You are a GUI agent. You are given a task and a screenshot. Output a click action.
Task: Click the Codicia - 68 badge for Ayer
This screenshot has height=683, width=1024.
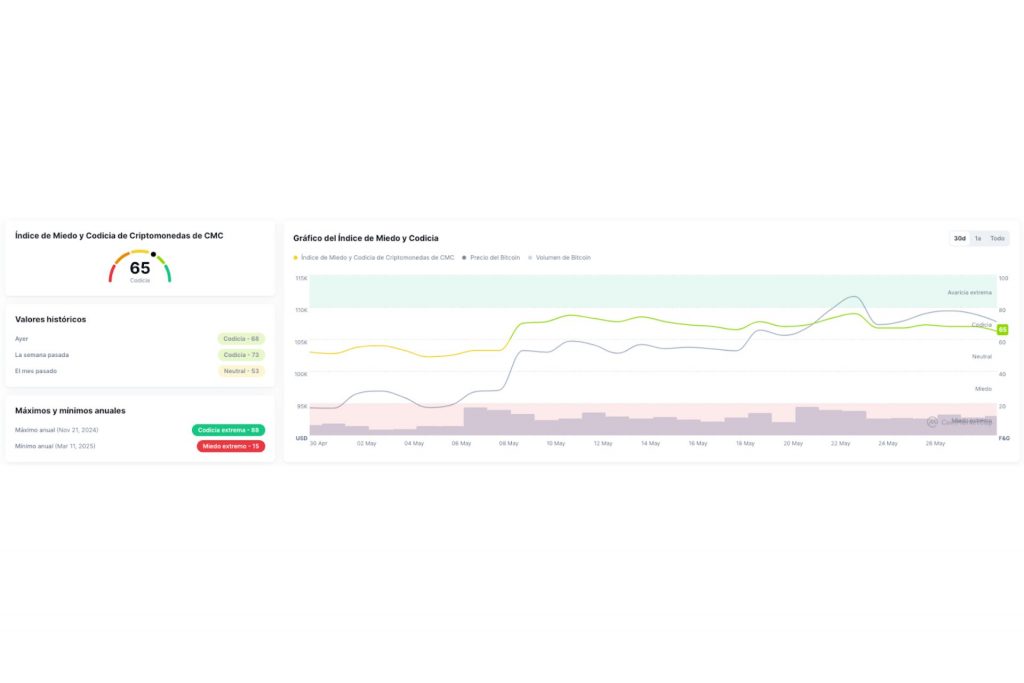[x=241, y=339]
